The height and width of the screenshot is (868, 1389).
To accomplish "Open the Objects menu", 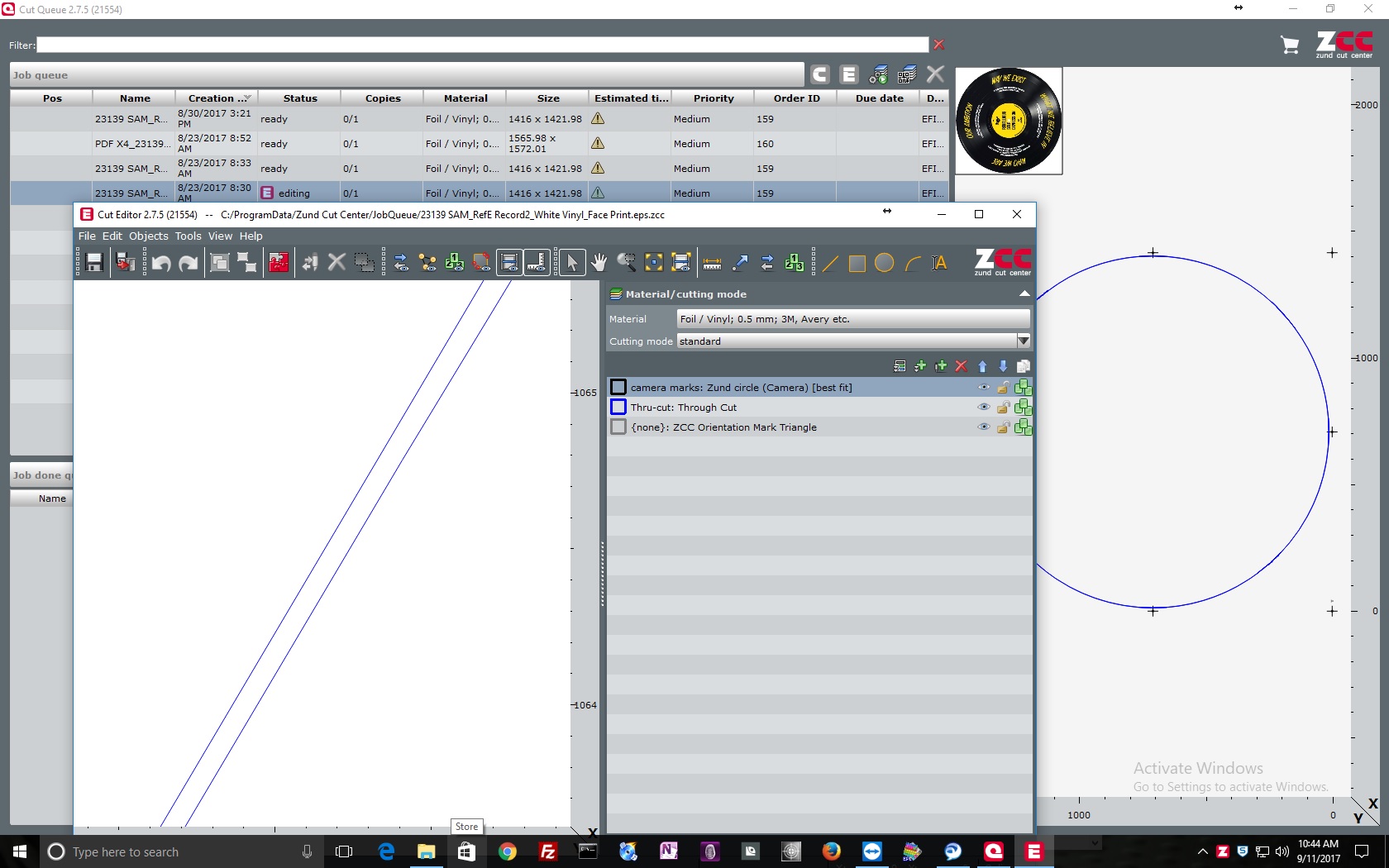I will point(148,236).
